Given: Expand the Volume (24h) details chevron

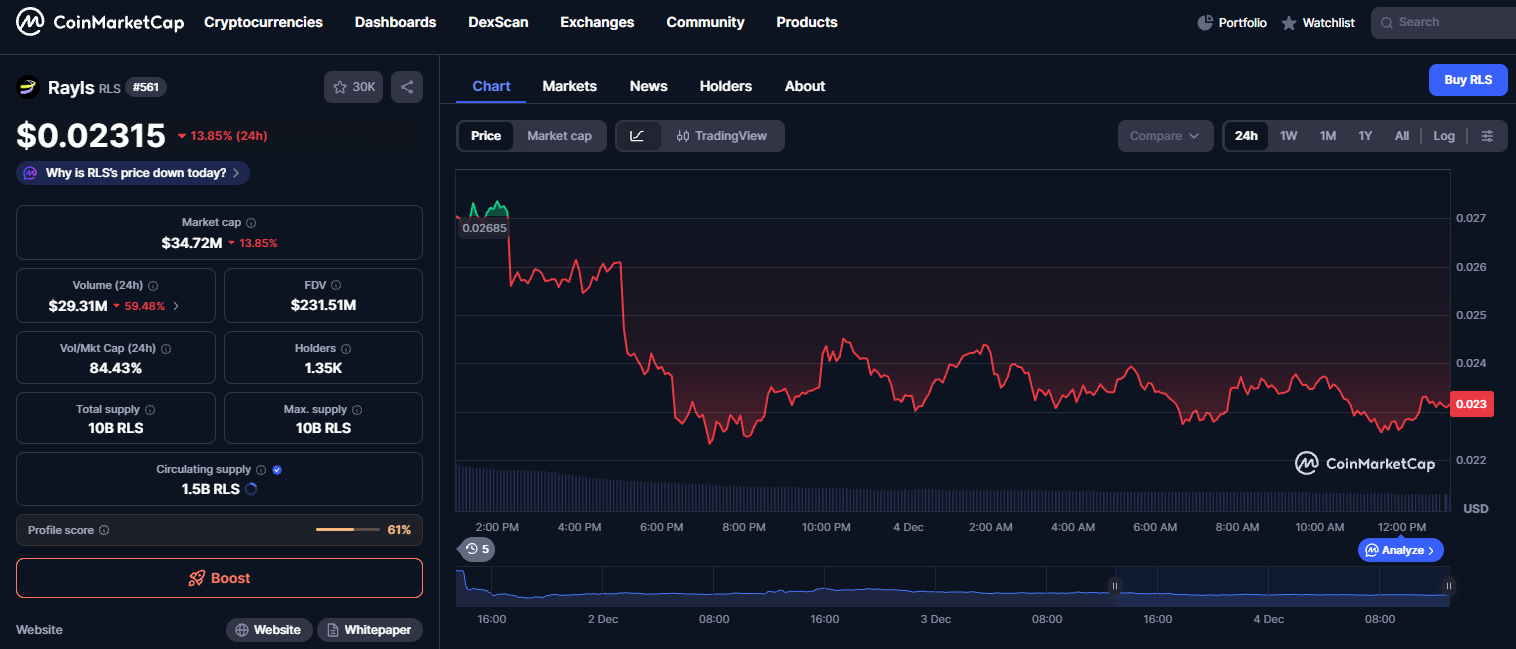Looking at the screenshot, I should point(177,306).
